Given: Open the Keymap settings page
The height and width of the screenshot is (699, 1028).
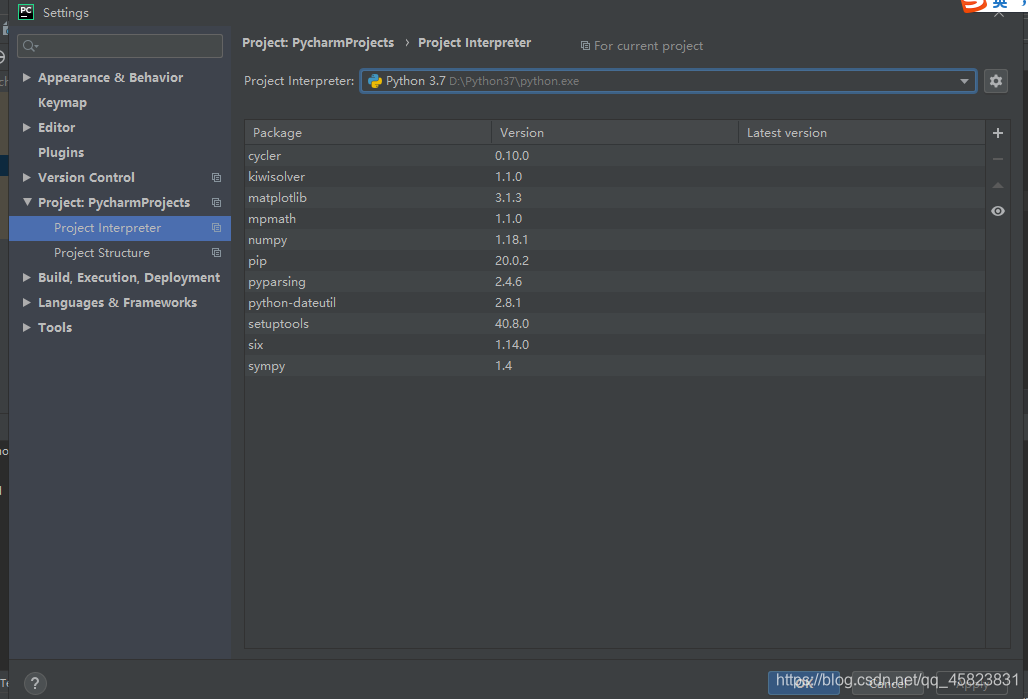Looking at the screenshot, I should (62, 103).
